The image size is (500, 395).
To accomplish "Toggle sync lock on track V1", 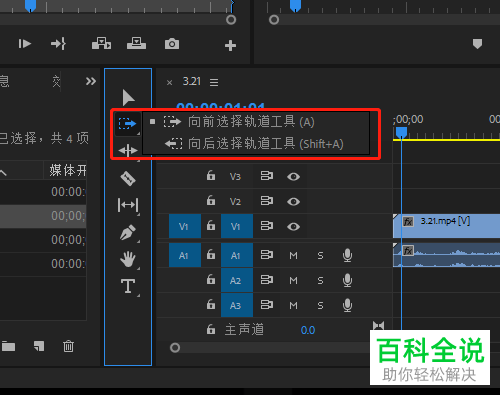I will coord(267,226).
